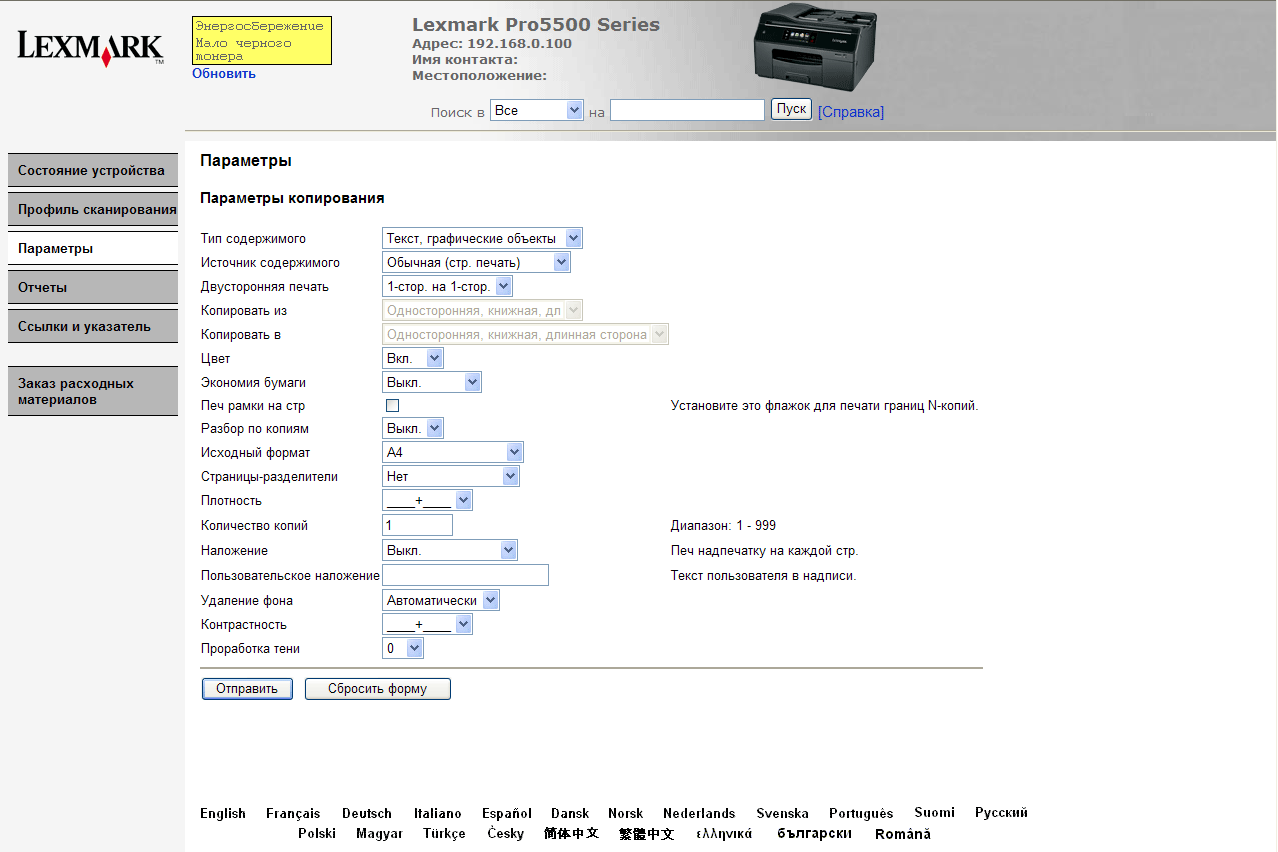
Task: Open the Разбор по копиям dropdown
Action: click(413, 428)
